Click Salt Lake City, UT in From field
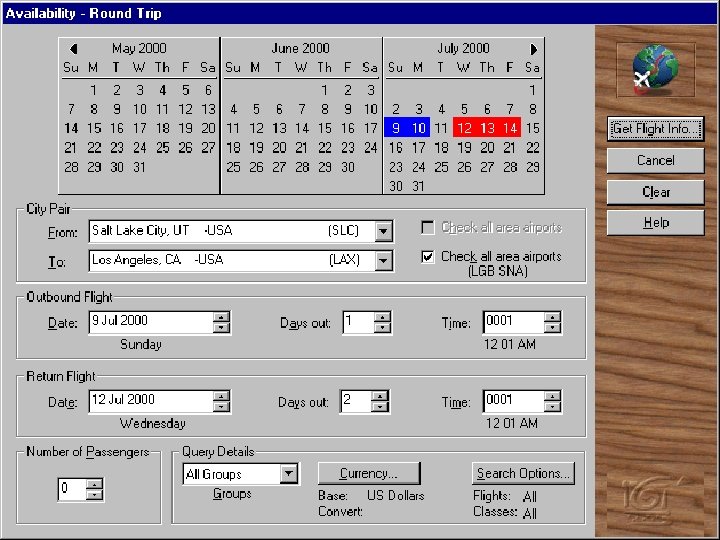Screen dimensions: 720x540 coord(141,230)
